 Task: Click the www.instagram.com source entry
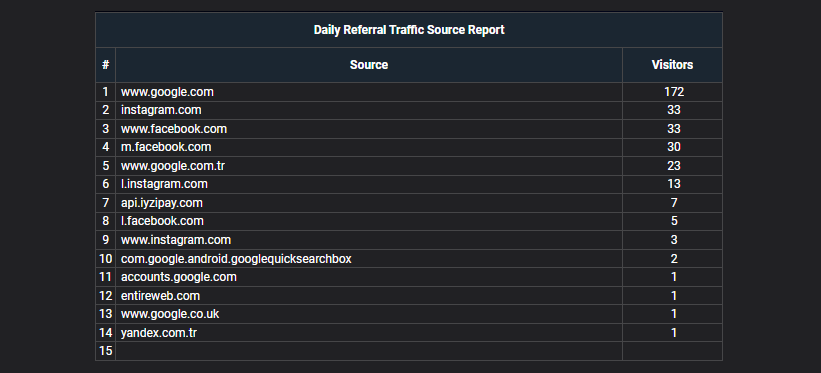click(175, 240)
